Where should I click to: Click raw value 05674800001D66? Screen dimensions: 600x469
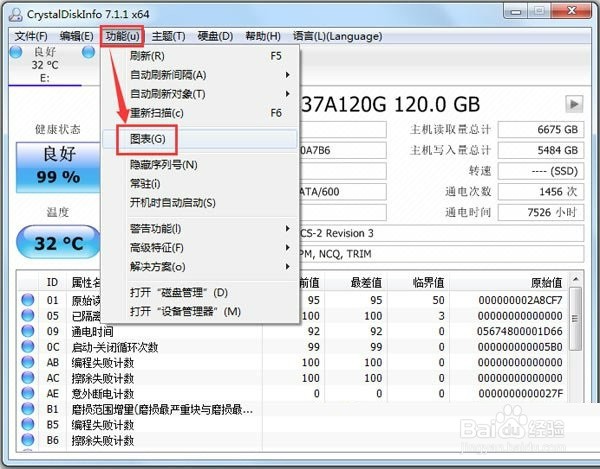520,331
